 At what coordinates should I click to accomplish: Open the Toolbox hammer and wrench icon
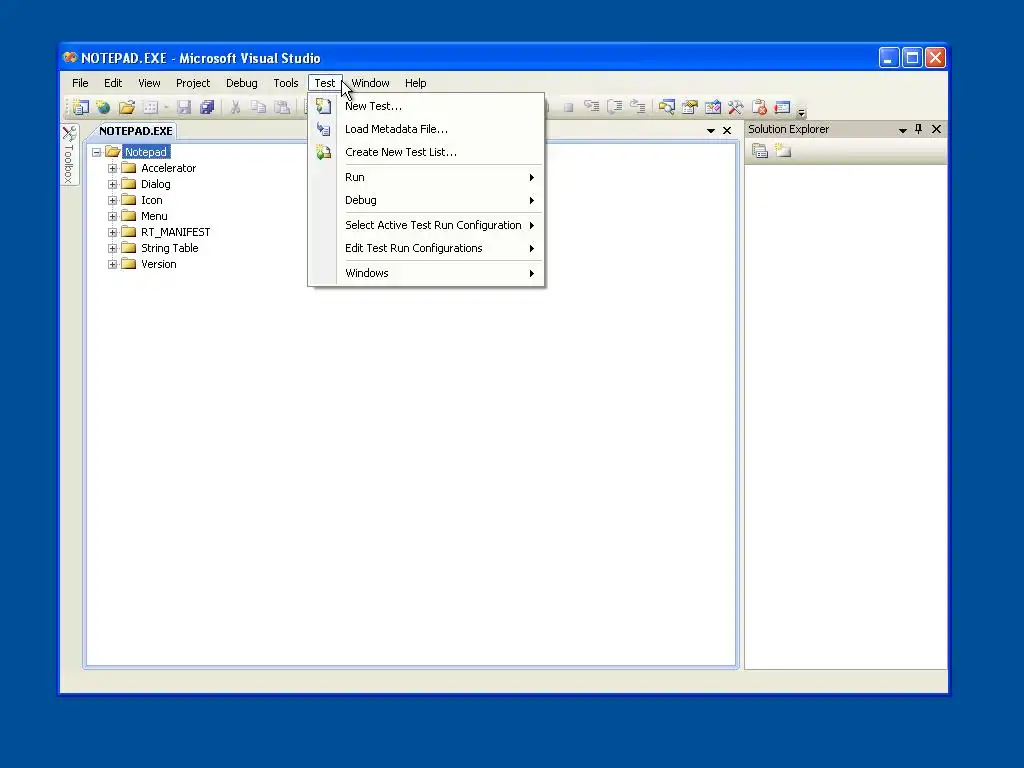coord(735,107)
